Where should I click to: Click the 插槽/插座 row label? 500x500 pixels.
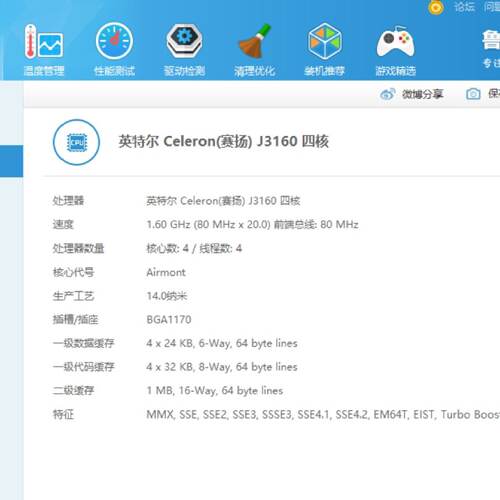point(75,320)
